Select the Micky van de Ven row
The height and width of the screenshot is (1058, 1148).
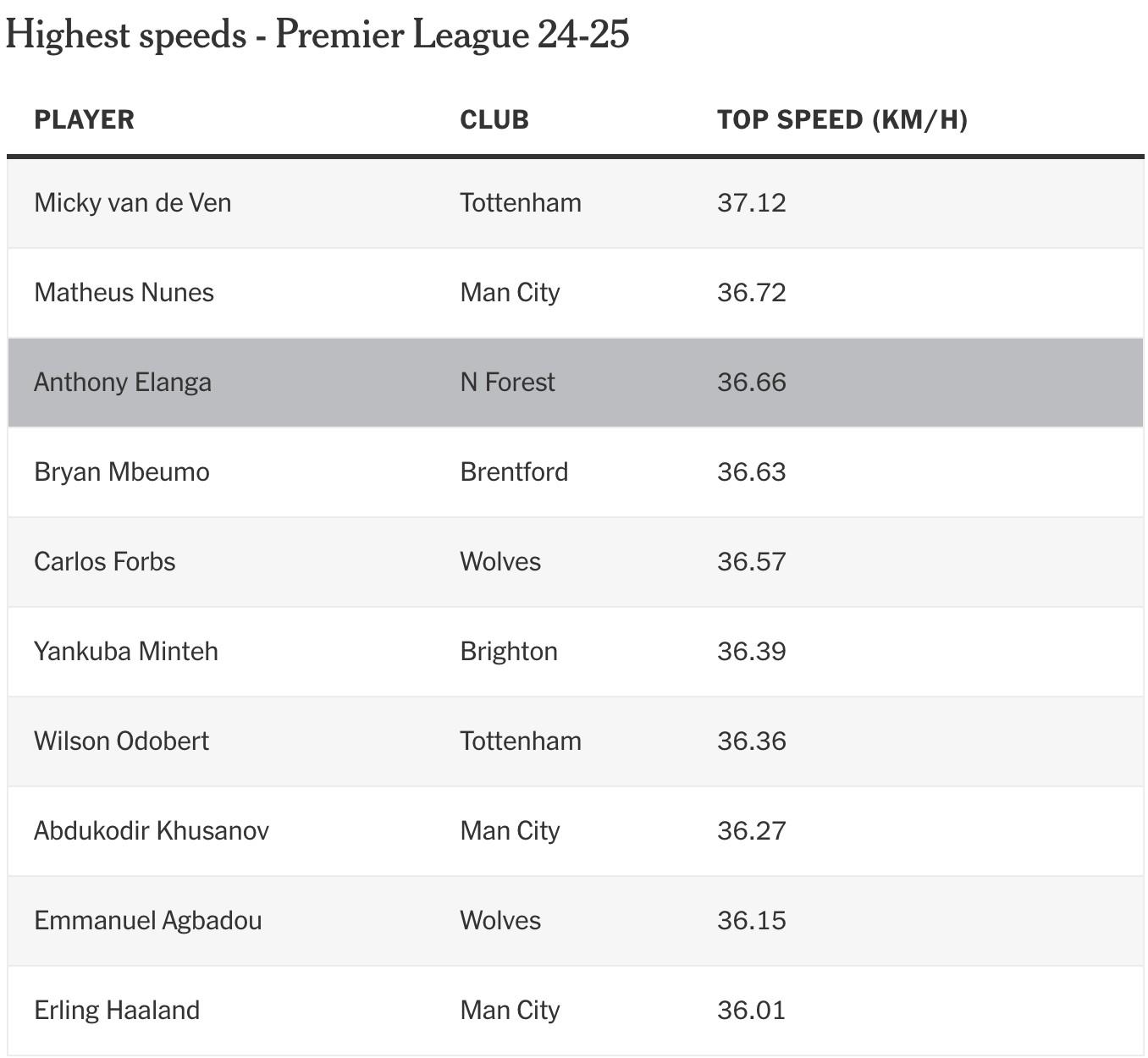point(576,203)
